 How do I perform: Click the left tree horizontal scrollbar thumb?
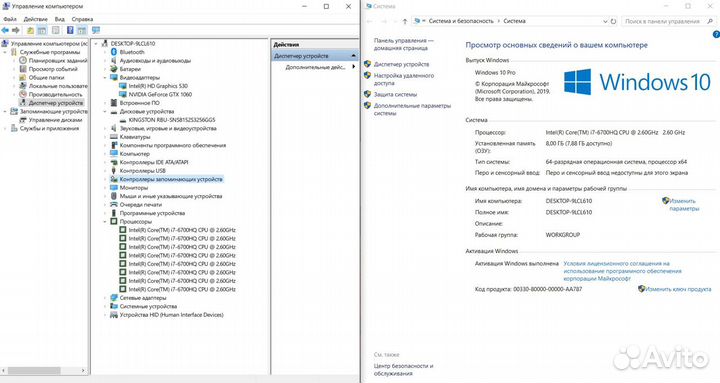point(34,370)
